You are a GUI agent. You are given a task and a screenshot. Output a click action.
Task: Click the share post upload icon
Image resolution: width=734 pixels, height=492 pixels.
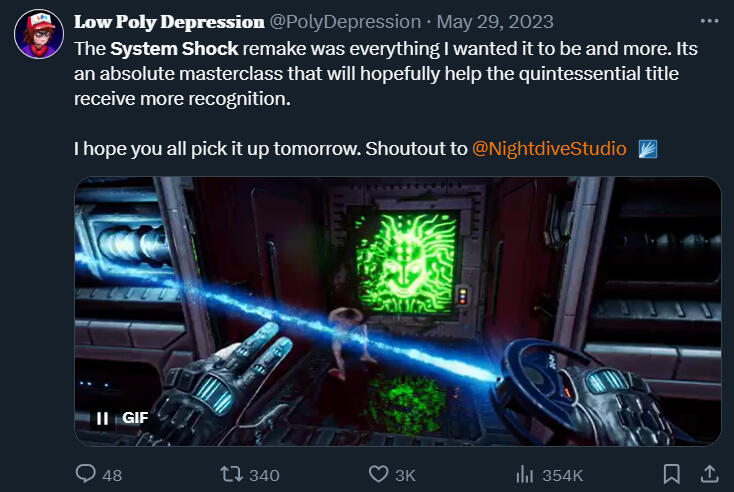[710, 474]
